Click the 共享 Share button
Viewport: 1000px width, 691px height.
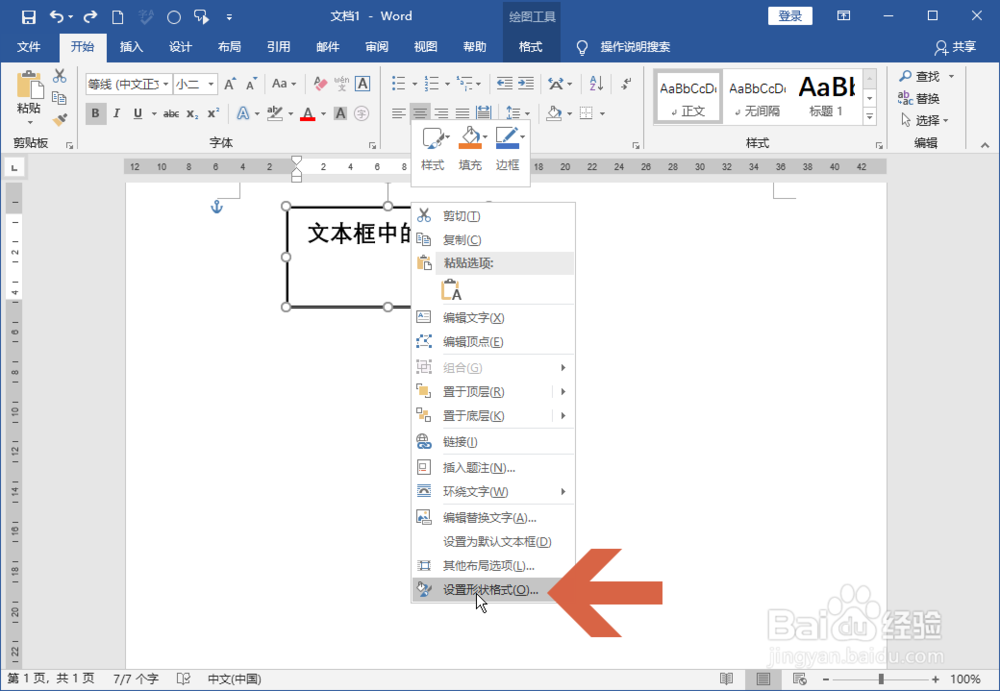955,47
